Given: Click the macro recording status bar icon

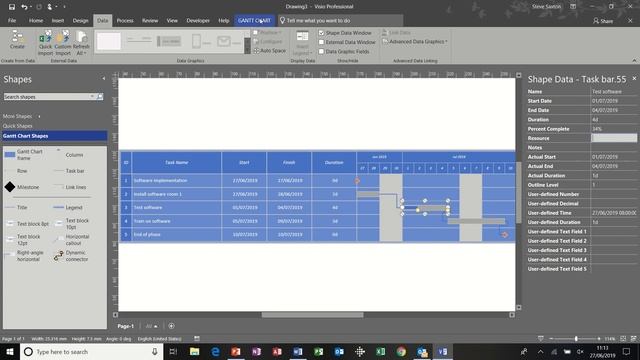Looking at the screenshot, I should [197, 338].
